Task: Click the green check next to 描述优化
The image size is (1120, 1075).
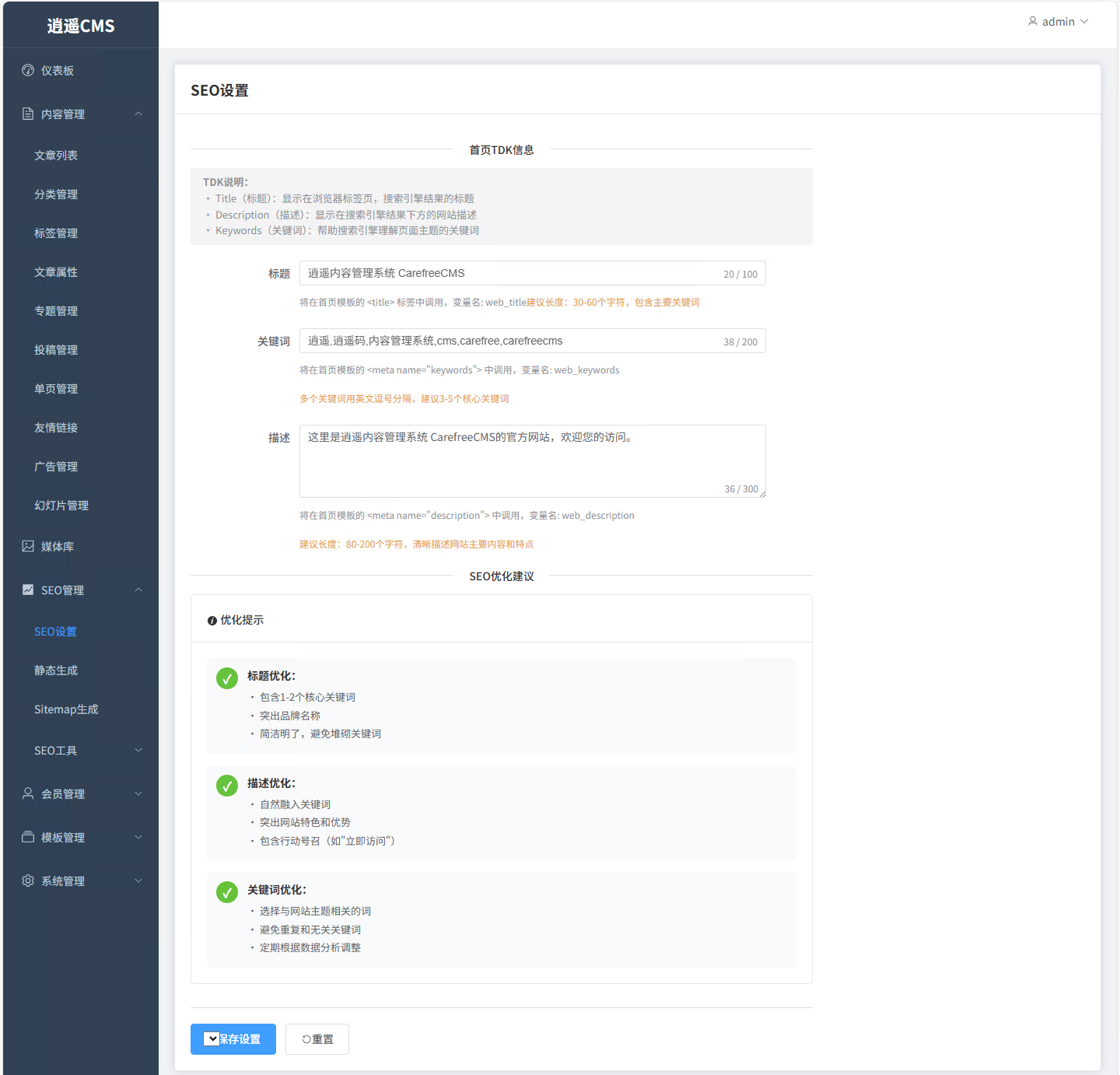Action: pyautogui.click(x=227, y=786)
